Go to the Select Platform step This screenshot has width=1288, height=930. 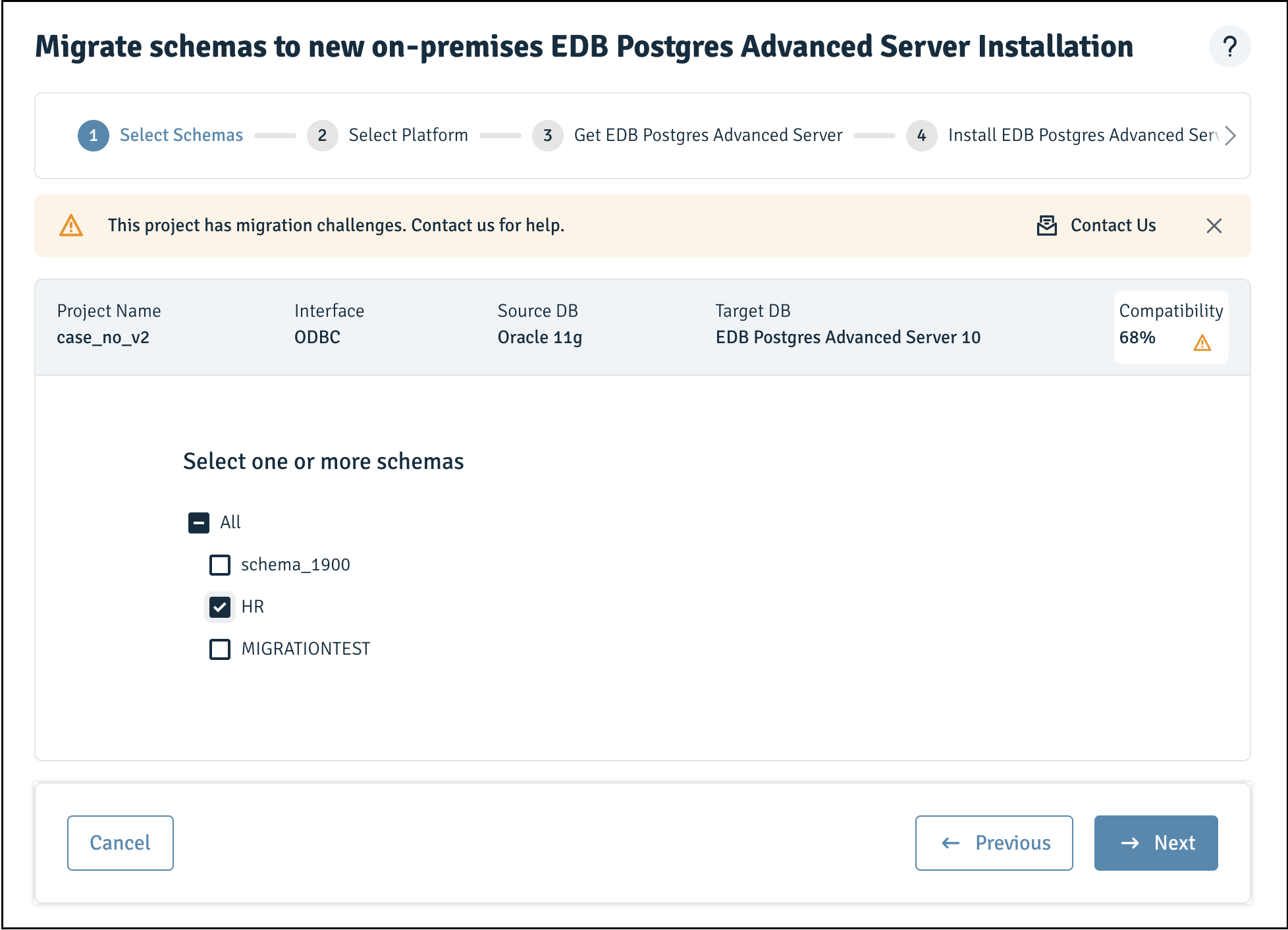[x=408, y=135]
